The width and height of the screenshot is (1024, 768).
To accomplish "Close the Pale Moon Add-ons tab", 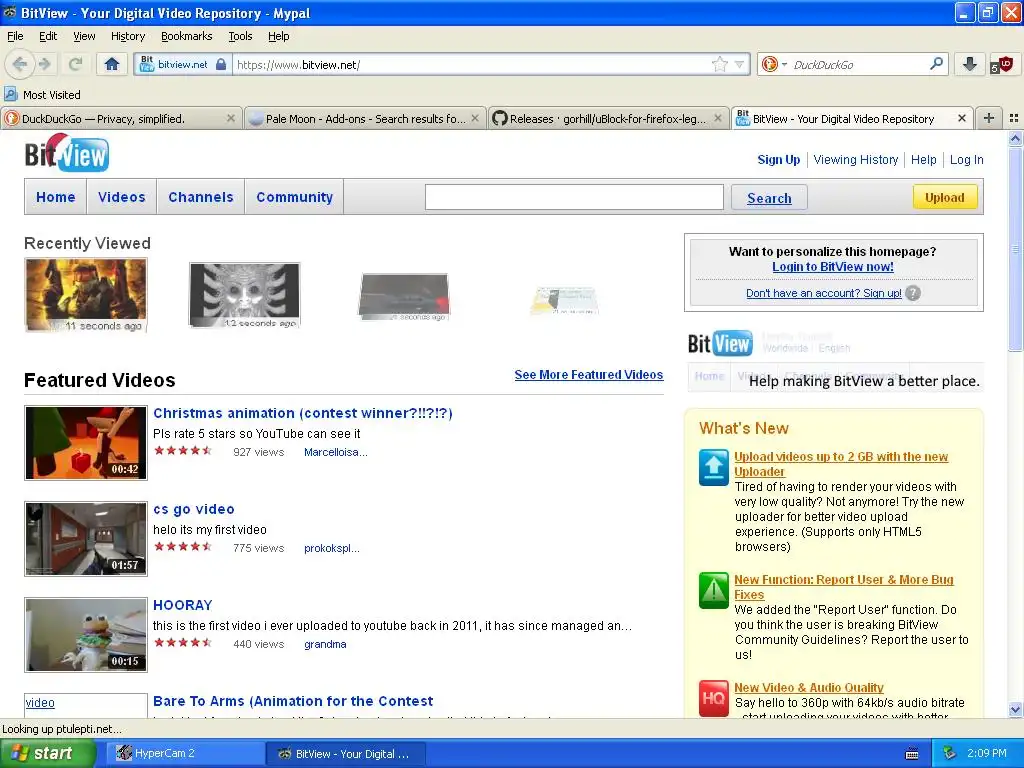I will tap(475, 118).
